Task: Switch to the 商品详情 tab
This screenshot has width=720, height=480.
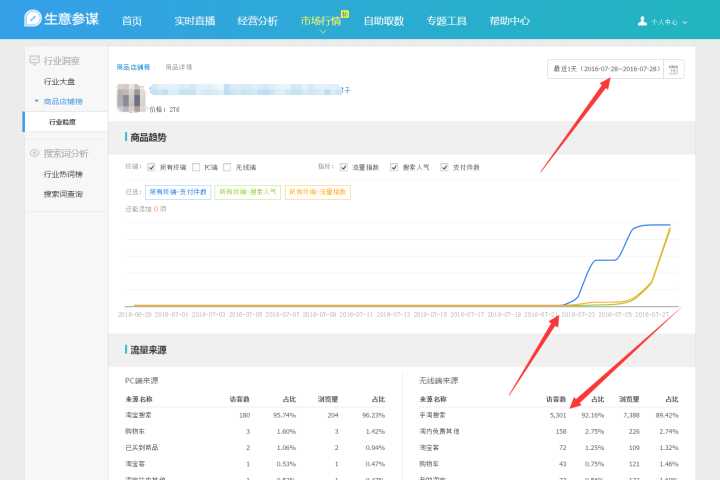Action: point(179,67)
